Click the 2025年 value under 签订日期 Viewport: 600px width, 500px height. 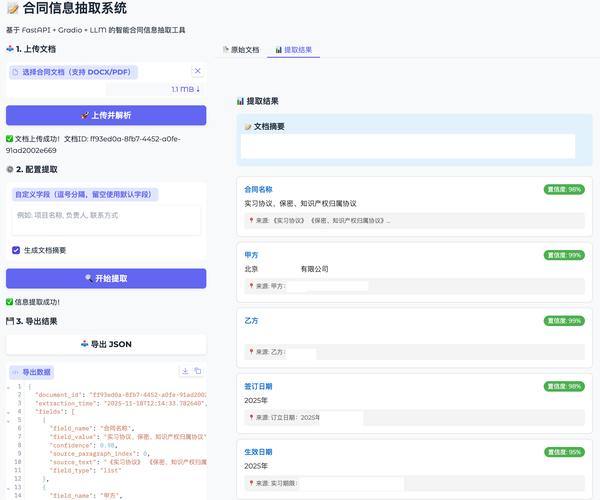coord(256,401)
